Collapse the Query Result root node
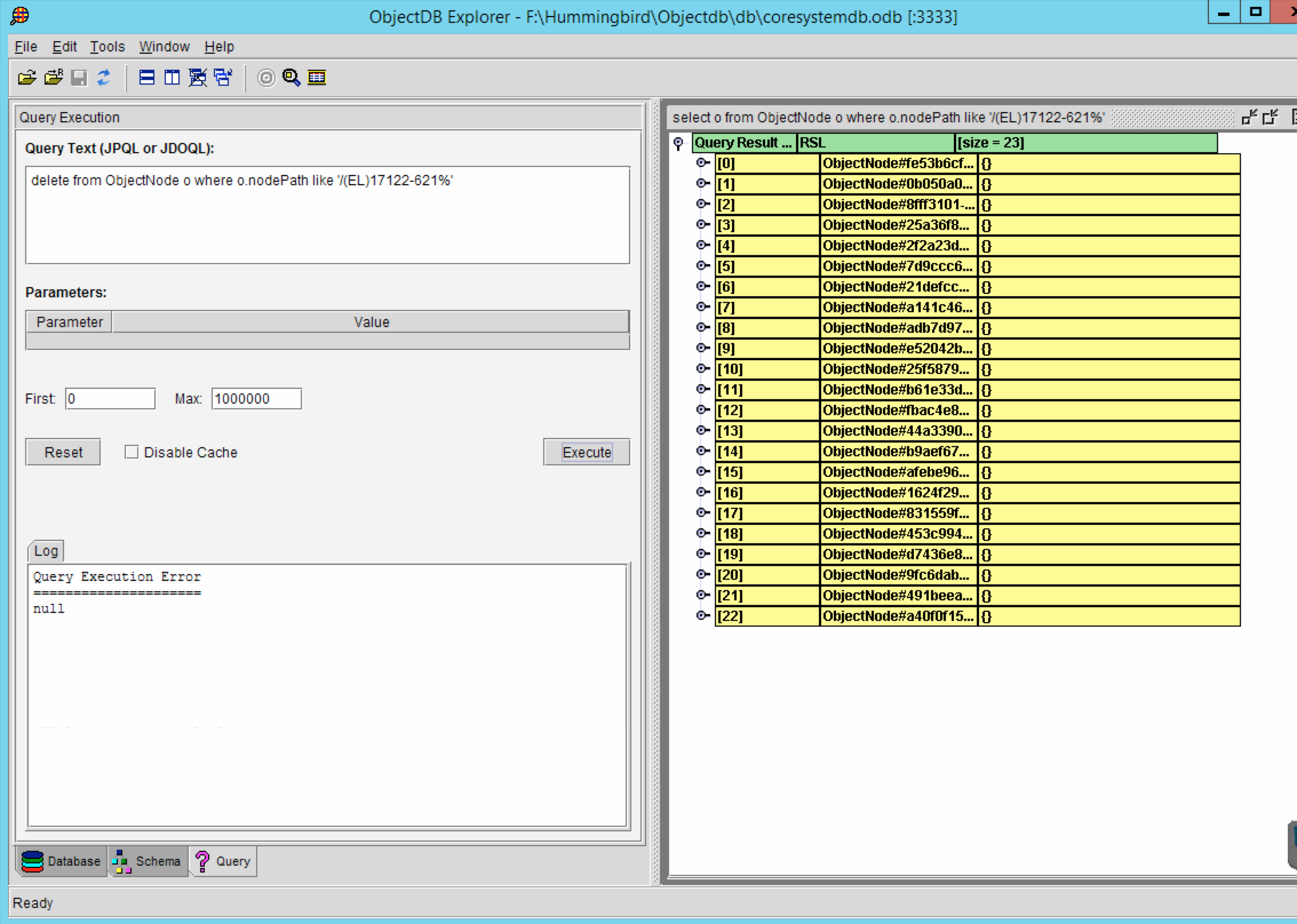The image size is (1297, 924). click(678, 143)
